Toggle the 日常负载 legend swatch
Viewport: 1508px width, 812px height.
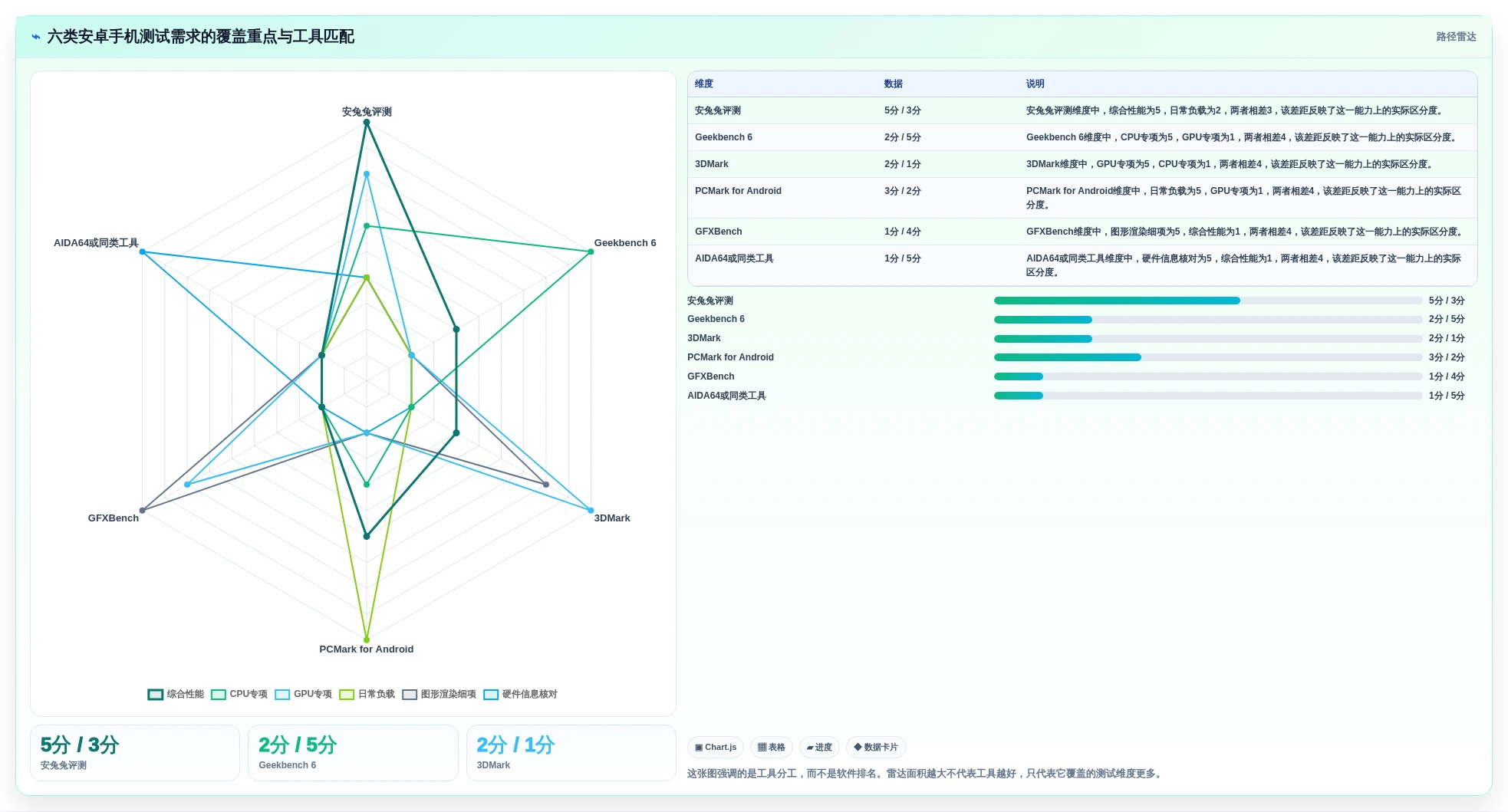(x=347, y=695)
